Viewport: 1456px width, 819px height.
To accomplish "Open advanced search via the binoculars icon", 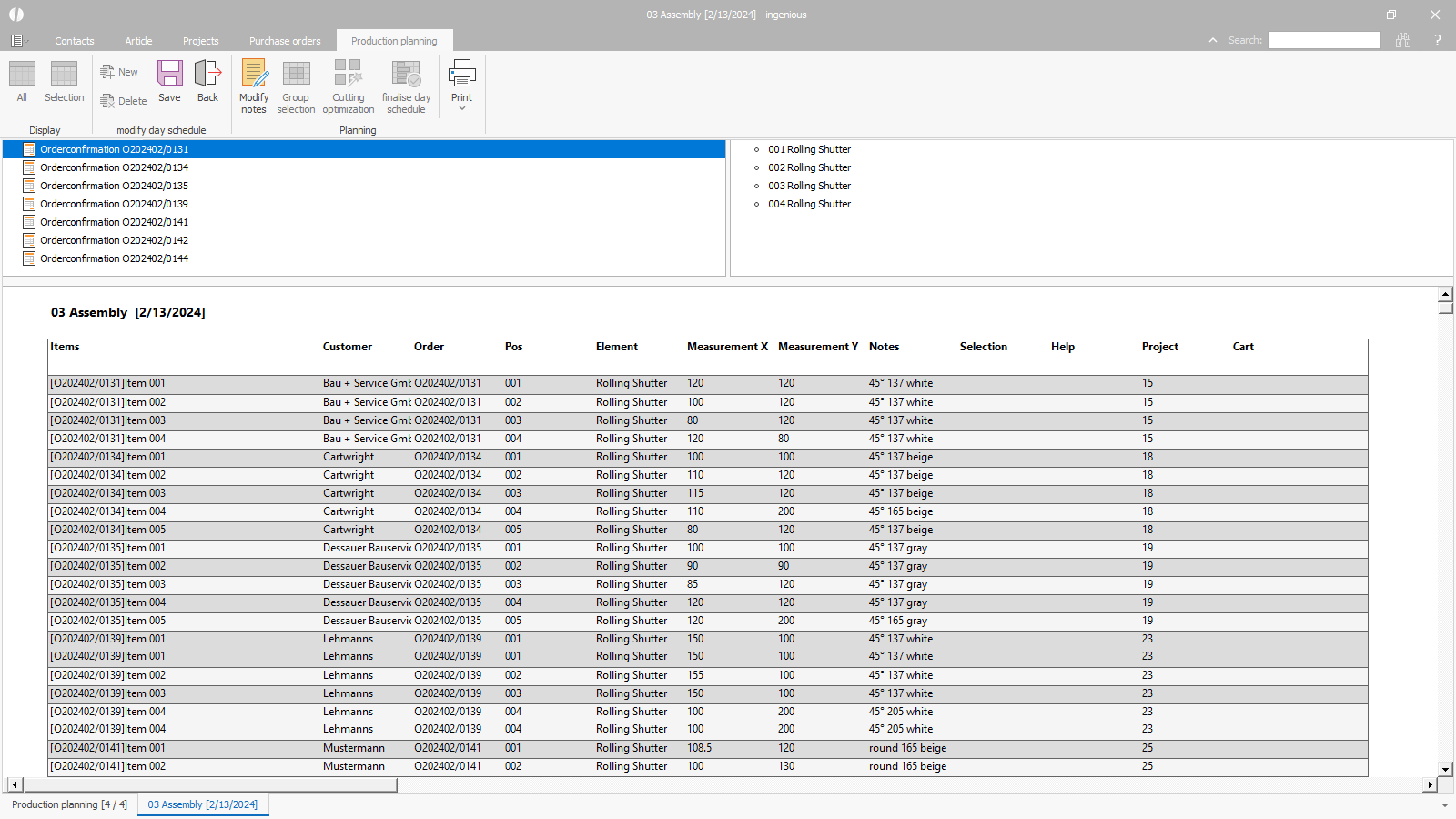I will (x=1403, y=40).
